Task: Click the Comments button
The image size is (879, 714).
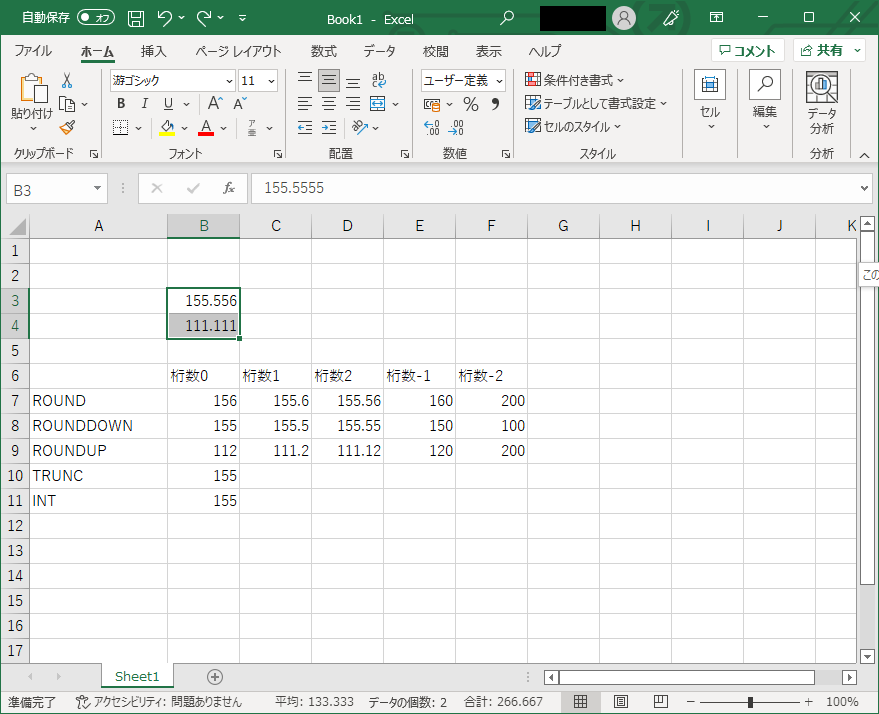Action: pyautogui.click(x=747, y=50)
